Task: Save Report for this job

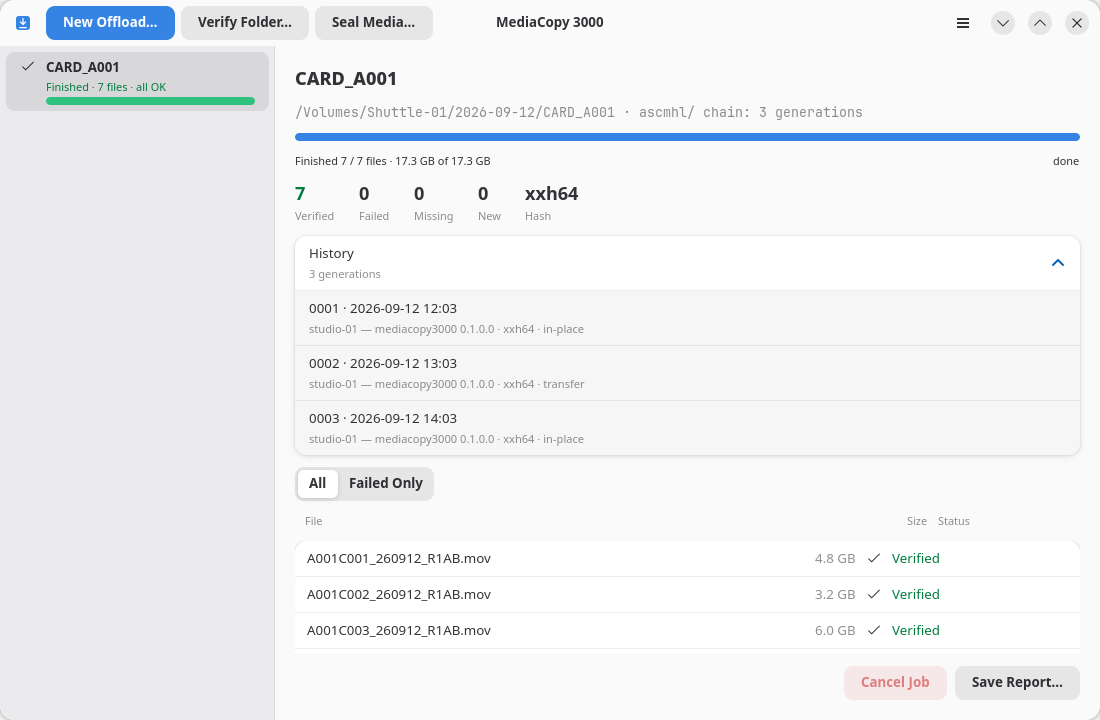Action: pyautogui.click(x=1017, y=683)
